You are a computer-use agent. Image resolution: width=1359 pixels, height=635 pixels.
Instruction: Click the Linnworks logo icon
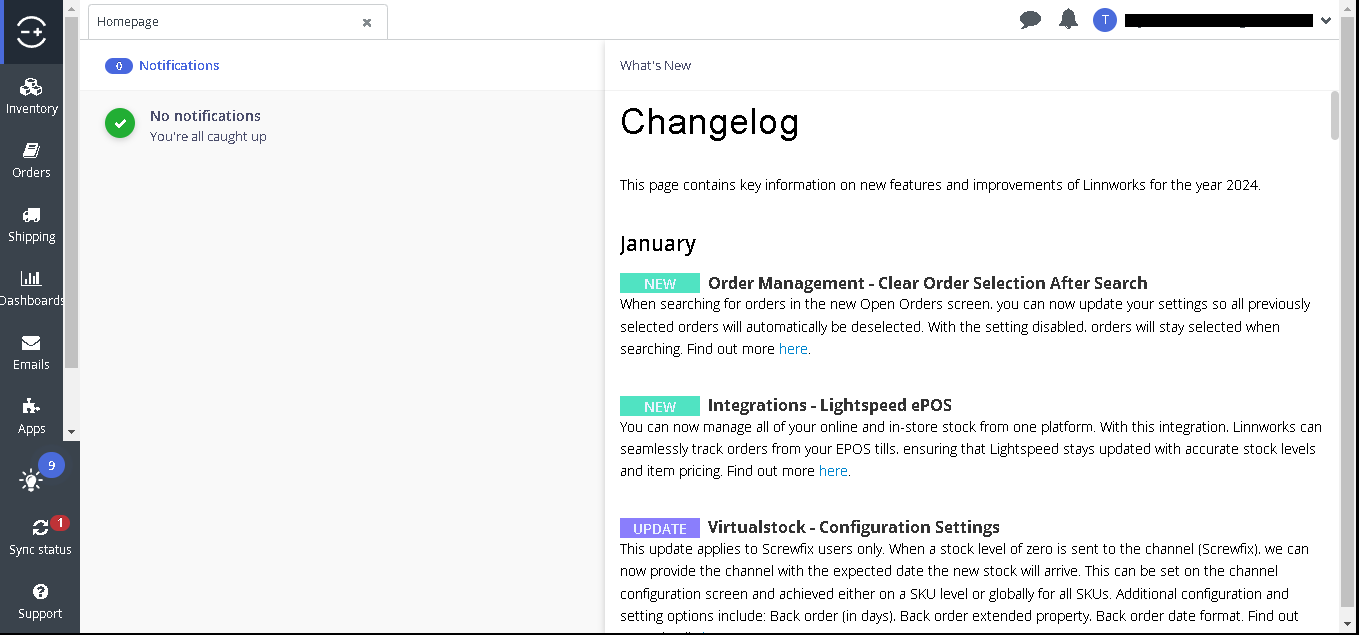pyautogui.click(x=32, y=32)
